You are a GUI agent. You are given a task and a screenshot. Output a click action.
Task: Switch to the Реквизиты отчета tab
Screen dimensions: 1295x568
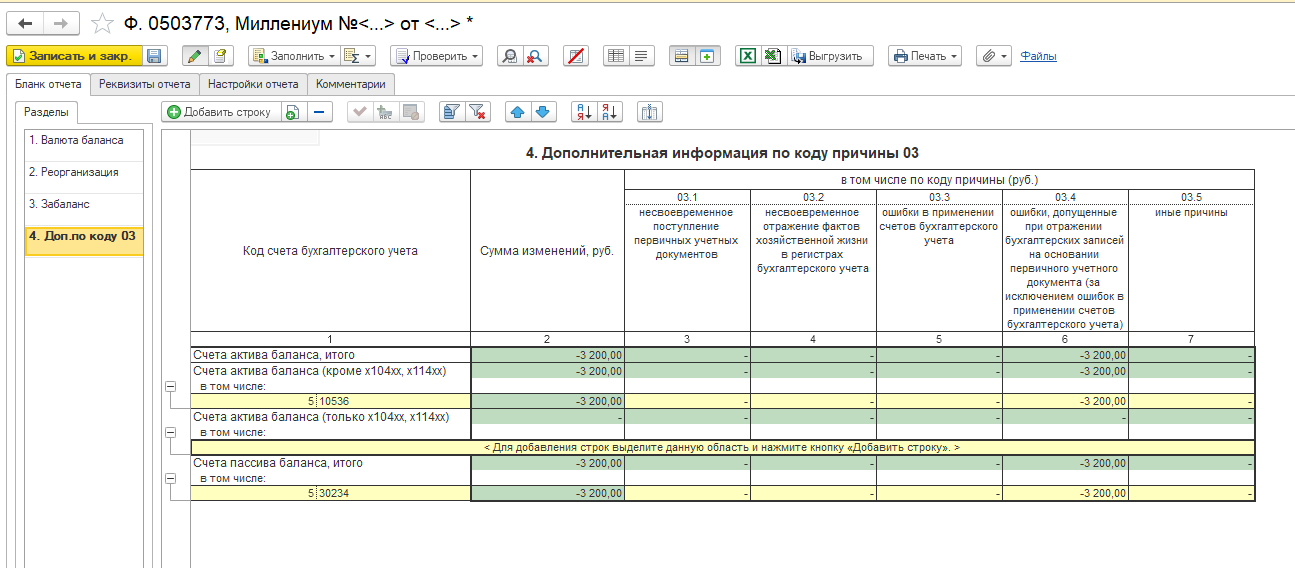point(145,85)
